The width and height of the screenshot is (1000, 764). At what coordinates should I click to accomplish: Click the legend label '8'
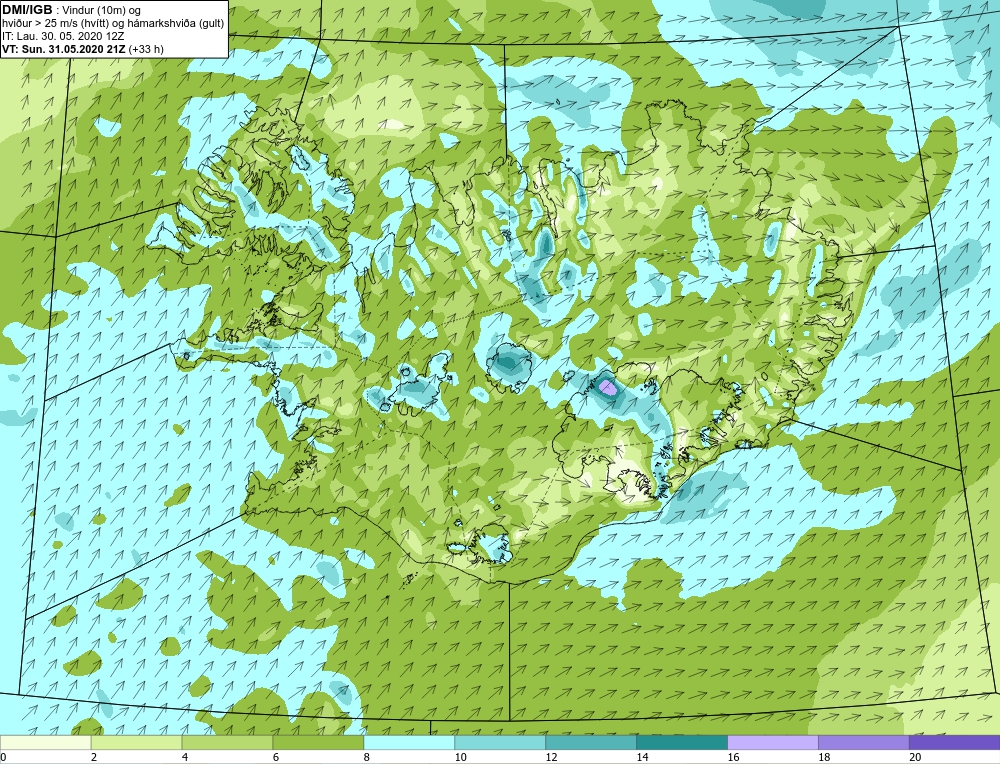pos(367,757)
